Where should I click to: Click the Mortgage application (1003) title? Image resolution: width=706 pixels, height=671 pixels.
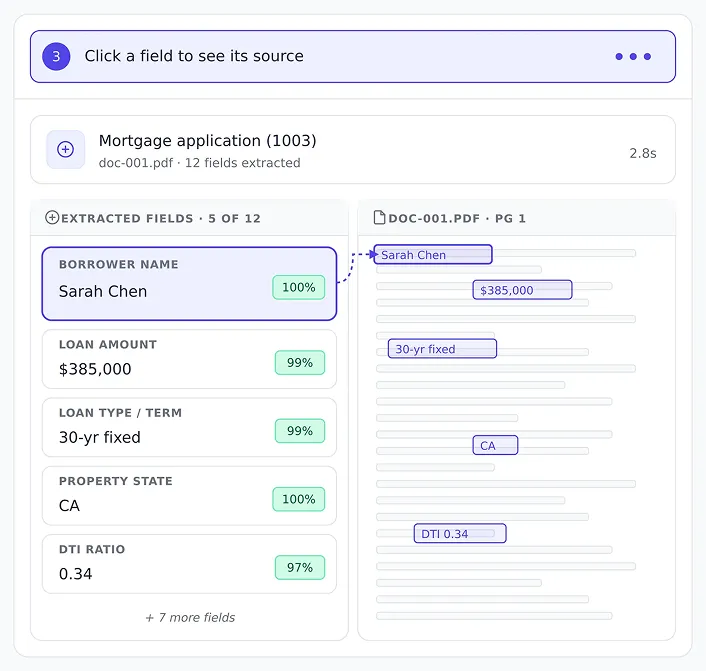[208, 141]
